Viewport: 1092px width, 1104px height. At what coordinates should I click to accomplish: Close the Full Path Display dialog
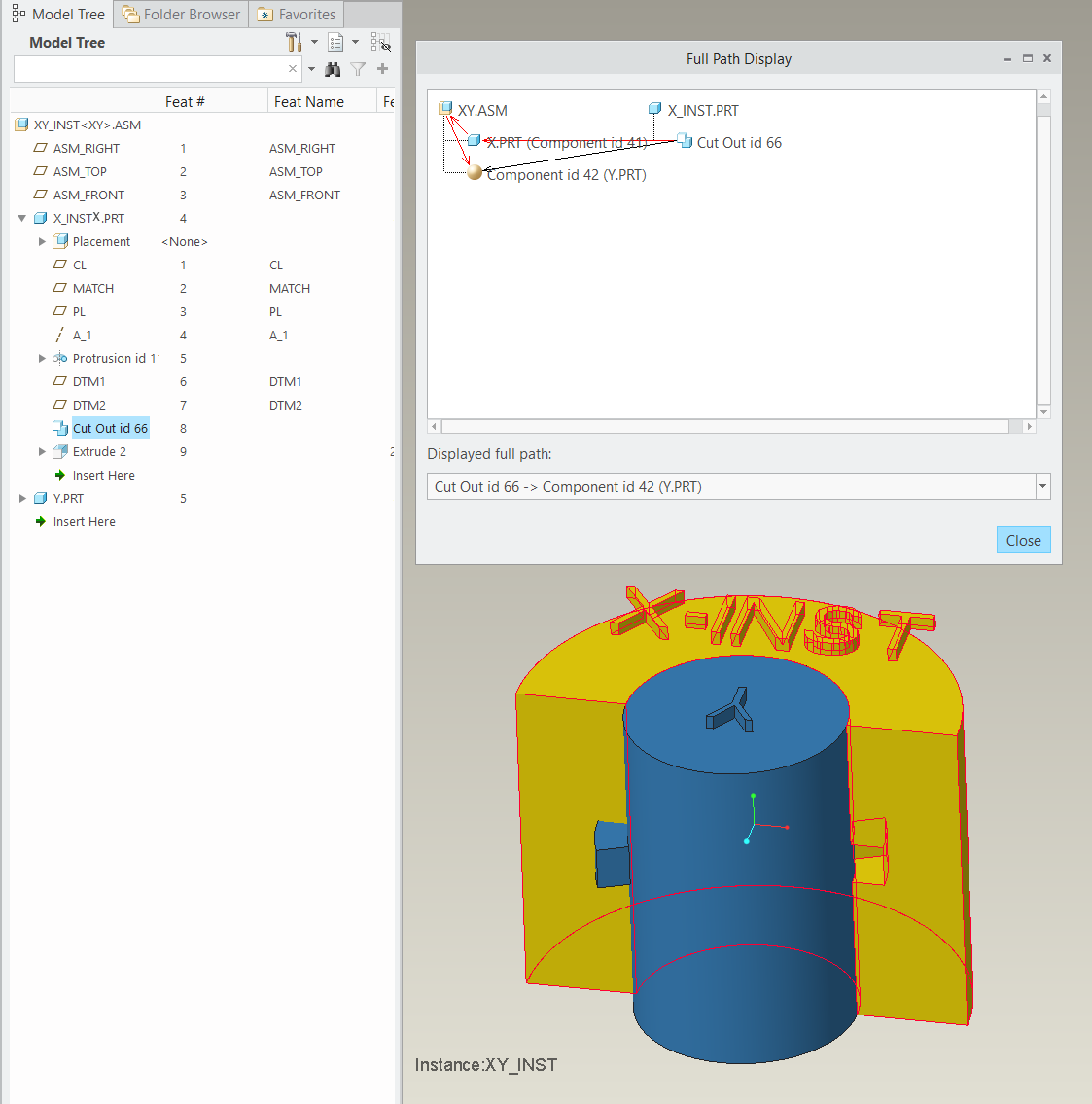[1023, 540]
